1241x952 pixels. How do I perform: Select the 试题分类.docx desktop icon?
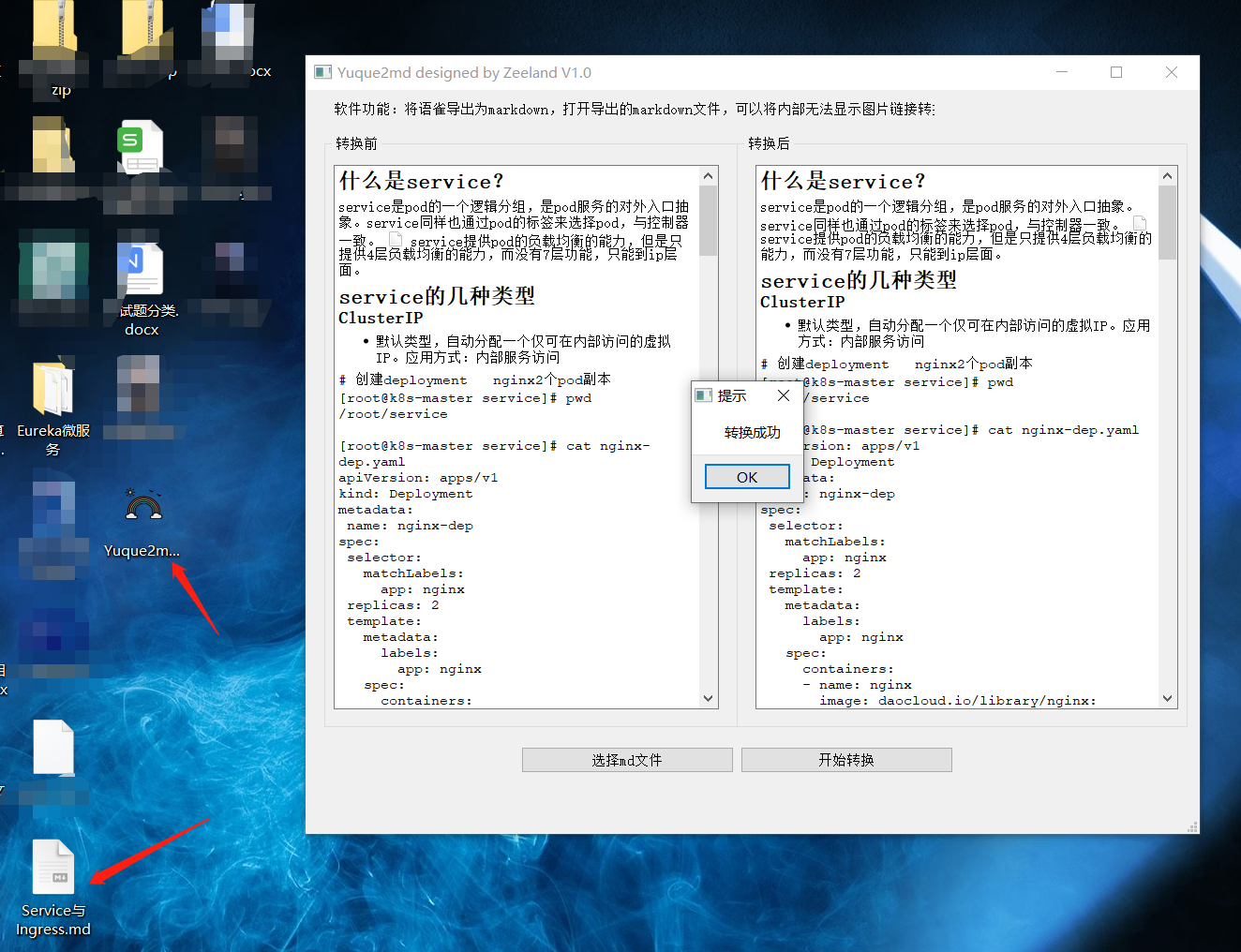click(142, 290)
